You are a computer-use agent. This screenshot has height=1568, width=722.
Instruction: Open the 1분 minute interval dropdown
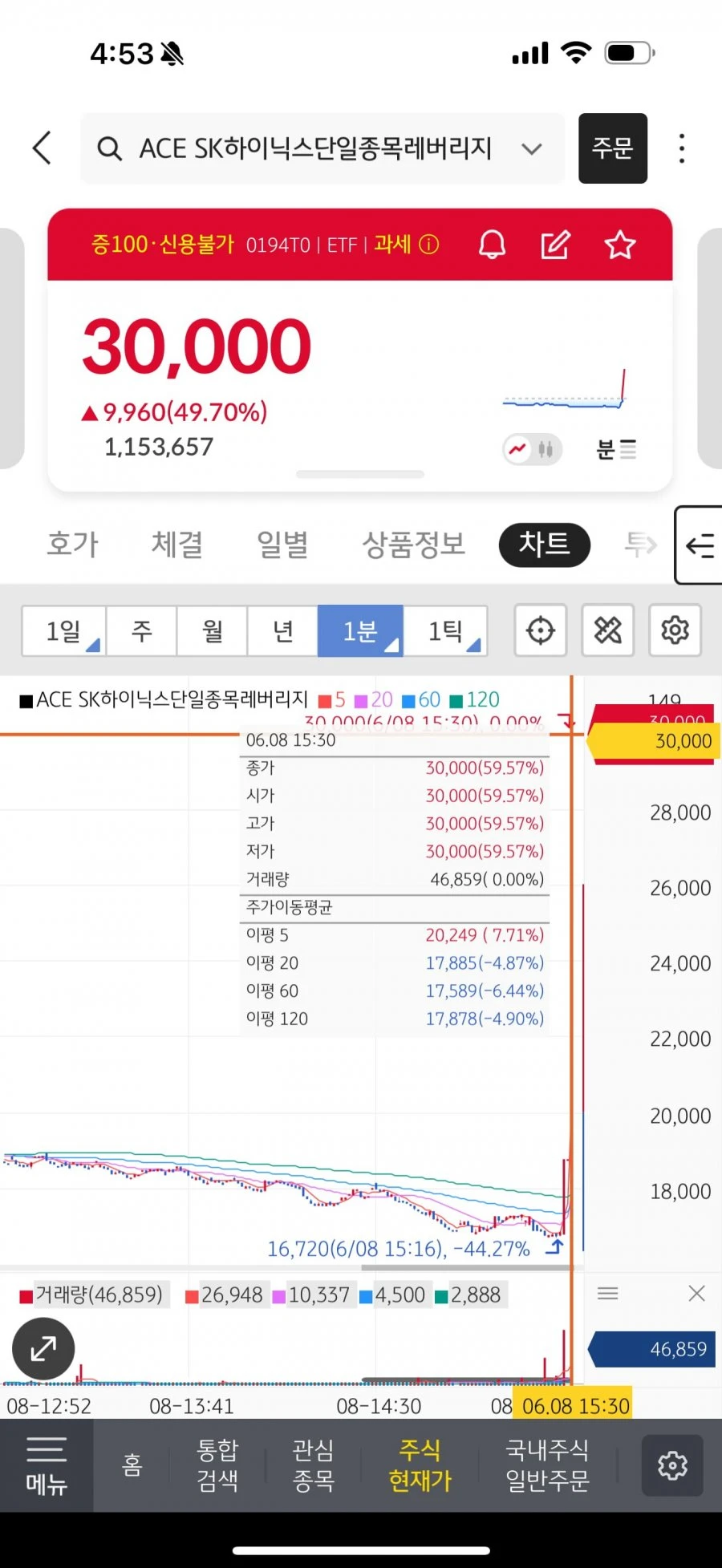tap(360, 631)
